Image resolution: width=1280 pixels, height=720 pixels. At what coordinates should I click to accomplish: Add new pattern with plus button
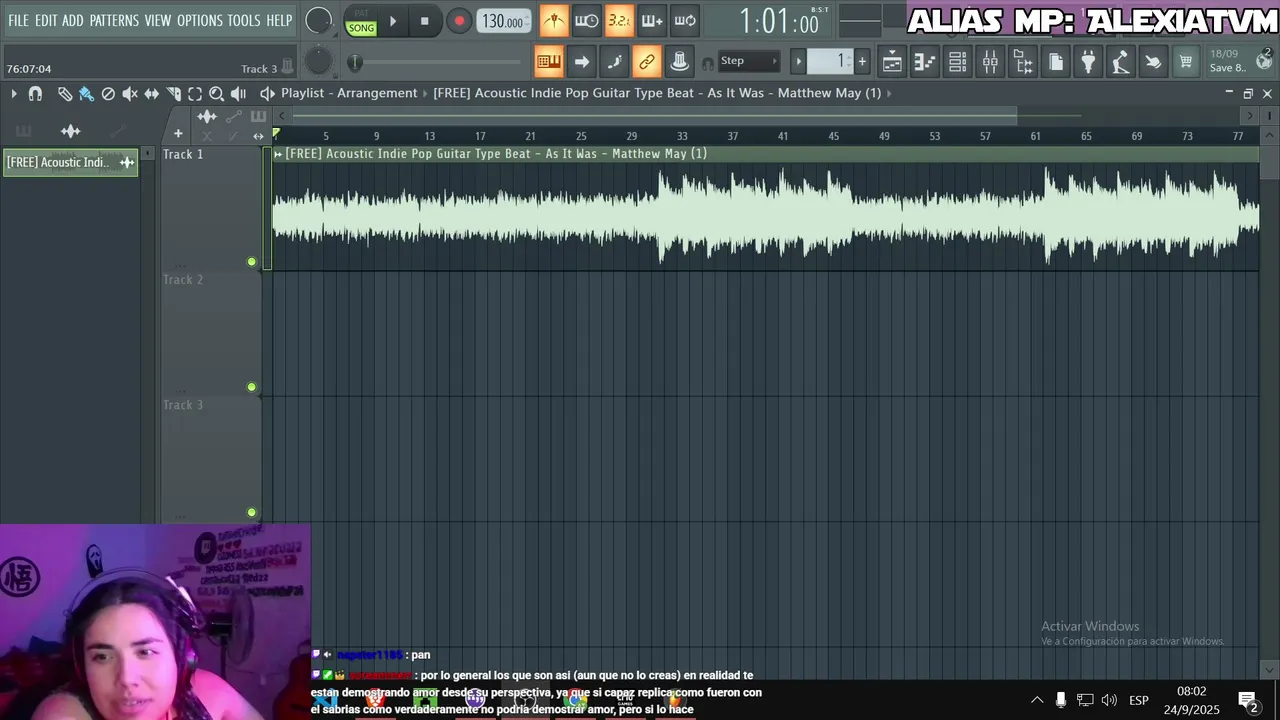pyautogui.click(x=862, y=62)
